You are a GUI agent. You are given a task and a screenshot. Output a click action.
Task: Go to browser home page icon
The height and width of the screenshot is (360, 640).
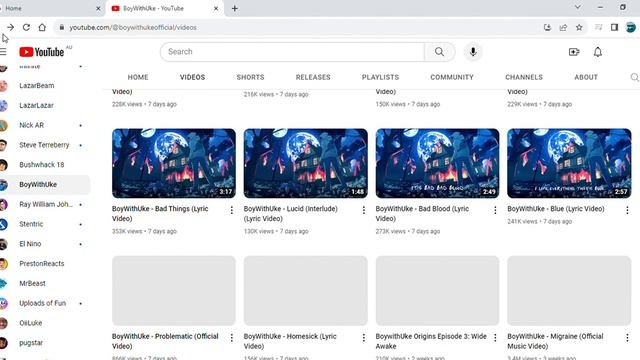(x=42, y=27)
